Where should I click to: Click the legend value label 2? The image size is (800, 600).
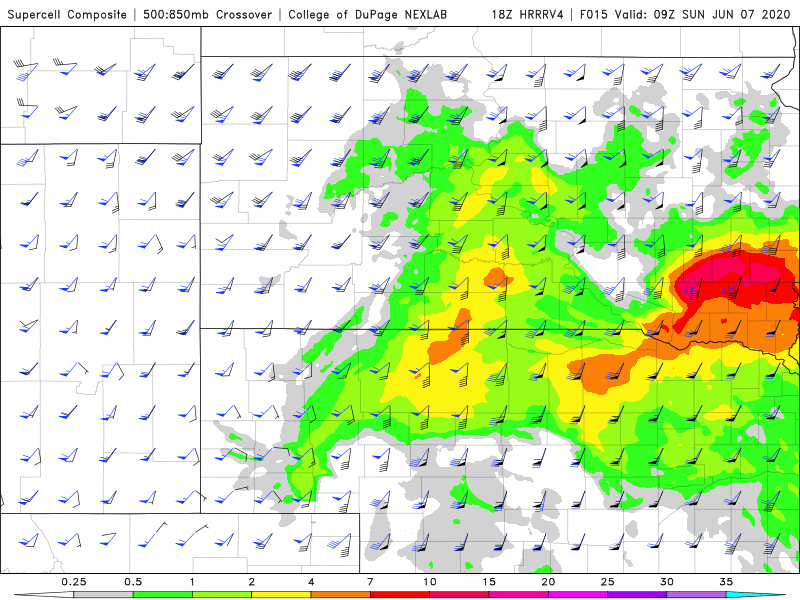pos(252,582)
